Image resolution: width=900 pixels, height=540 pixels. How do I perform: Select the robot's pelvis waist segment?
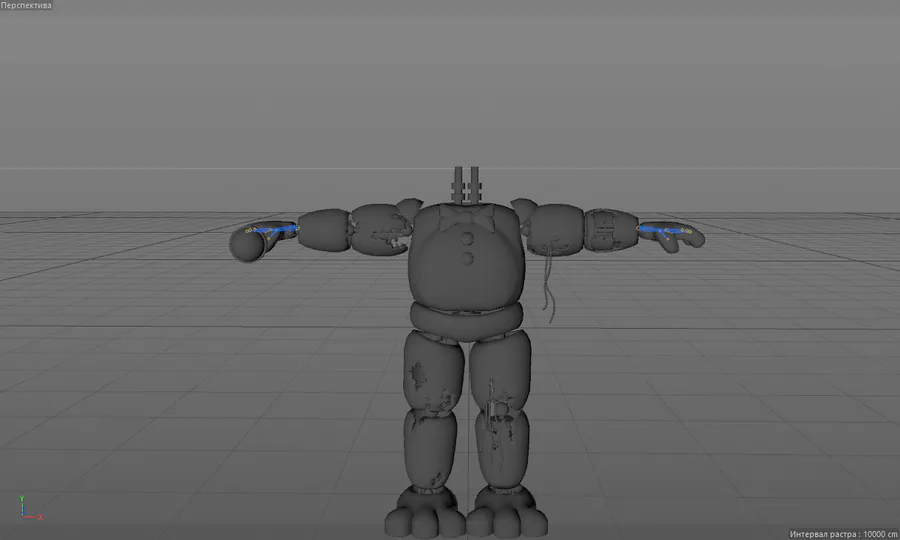click(x=467, y=320)
